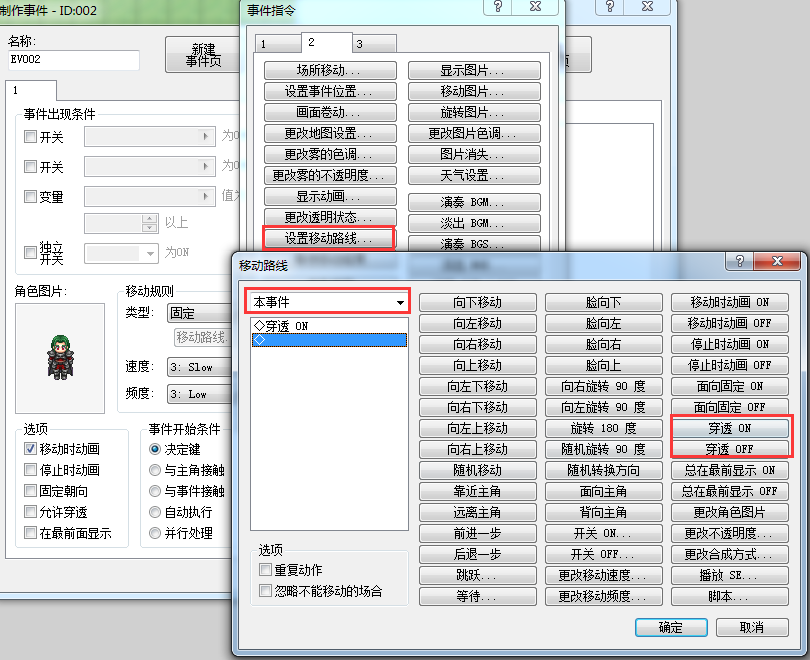This screenshot has width=810, height=660.
Task: Click 更改角色图片 button
Action: [729, 512]
